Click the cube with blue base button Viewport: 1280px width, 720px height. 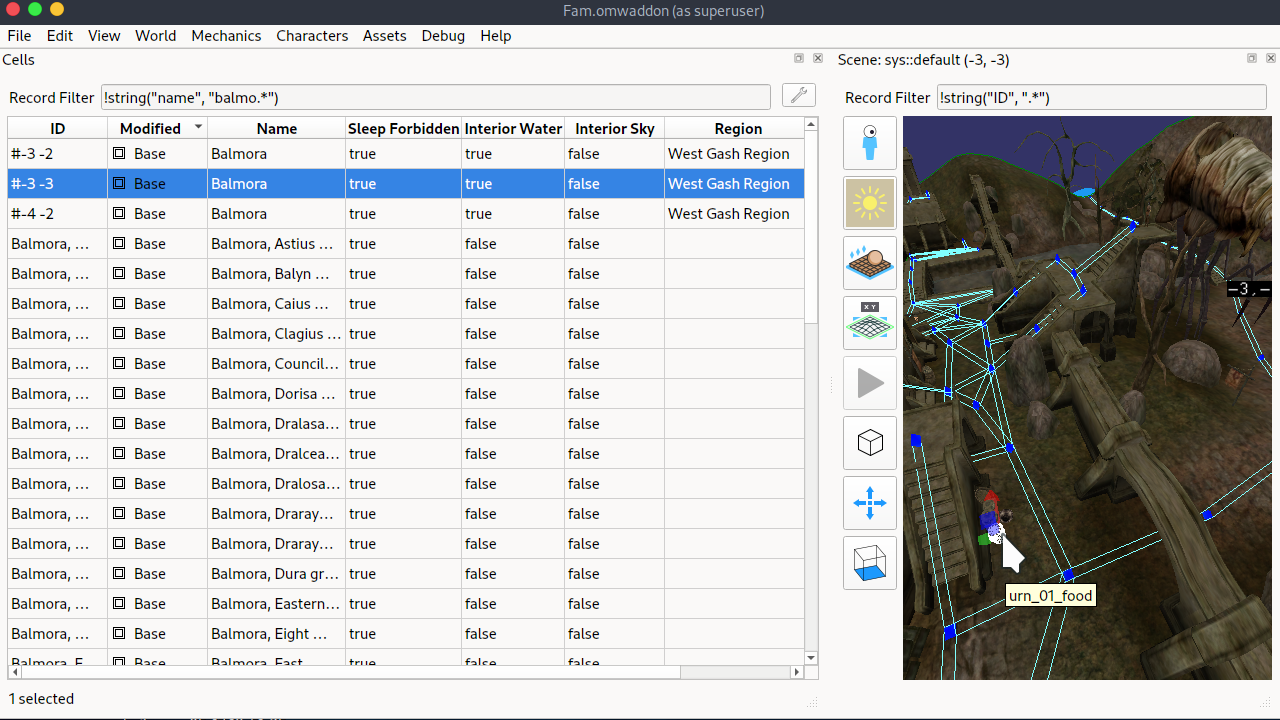870,563
